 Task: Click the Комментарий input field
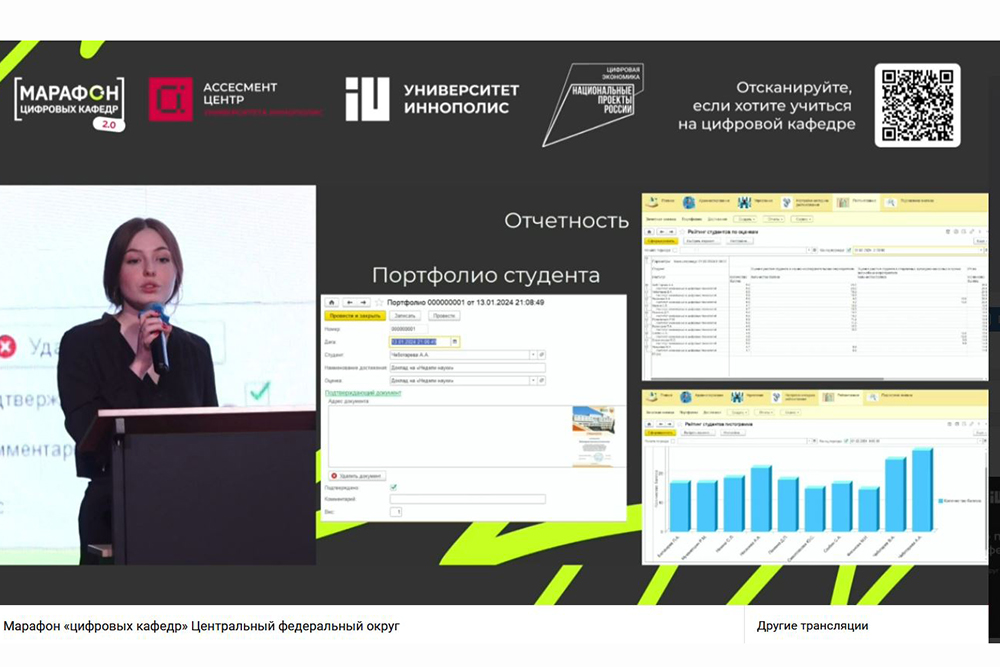tap(467, 499)
